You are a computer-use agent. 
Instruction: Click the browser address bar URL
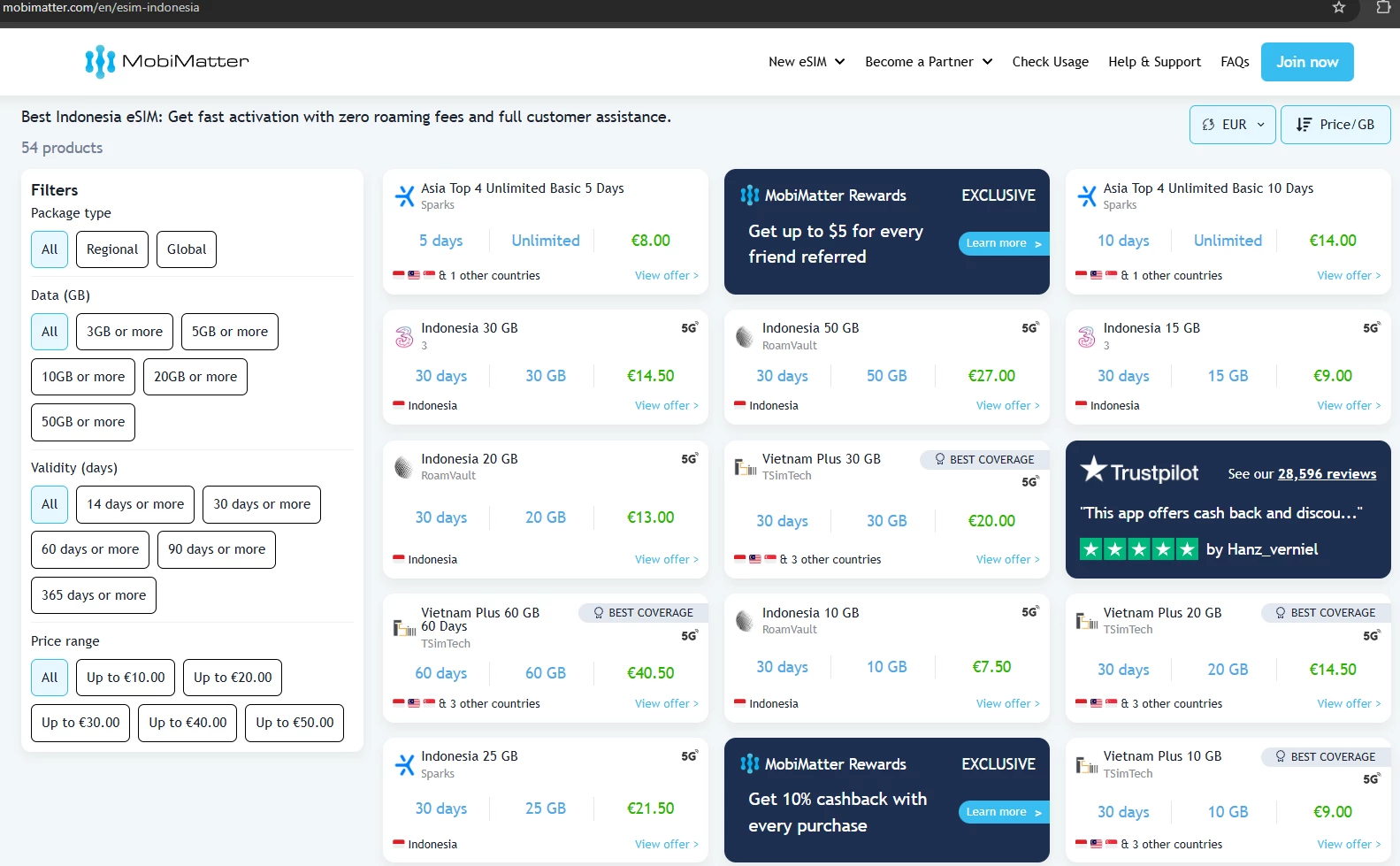[x=101, y=8]
